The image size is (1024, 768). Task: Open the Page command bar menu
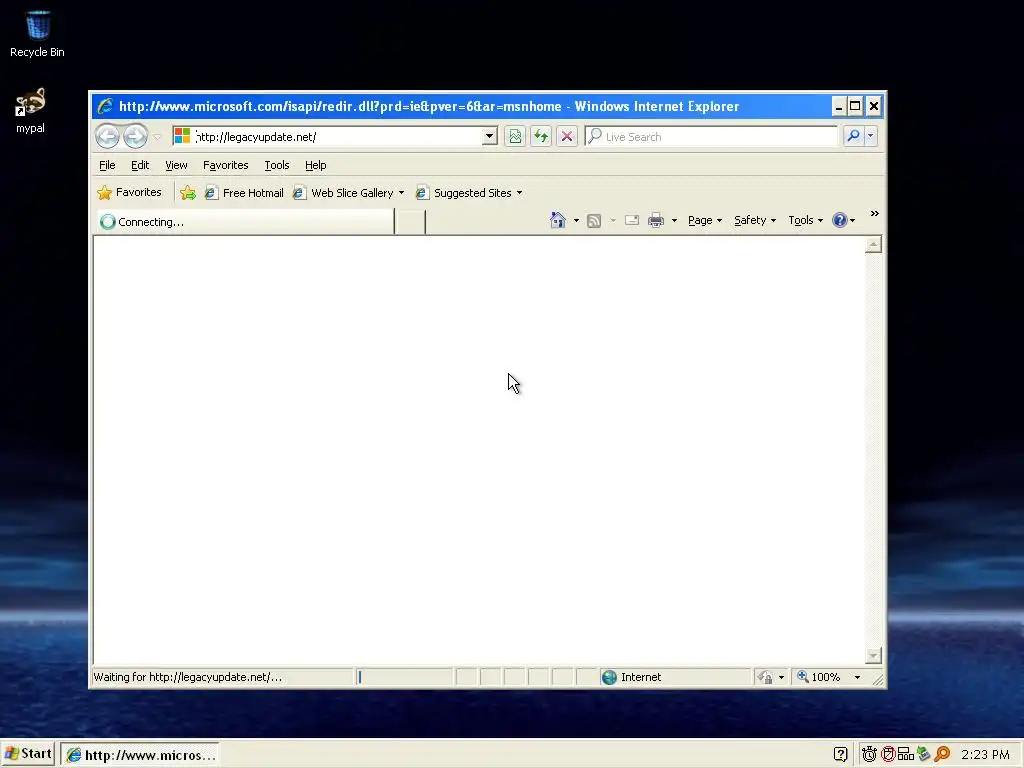[x=705, y=220]
